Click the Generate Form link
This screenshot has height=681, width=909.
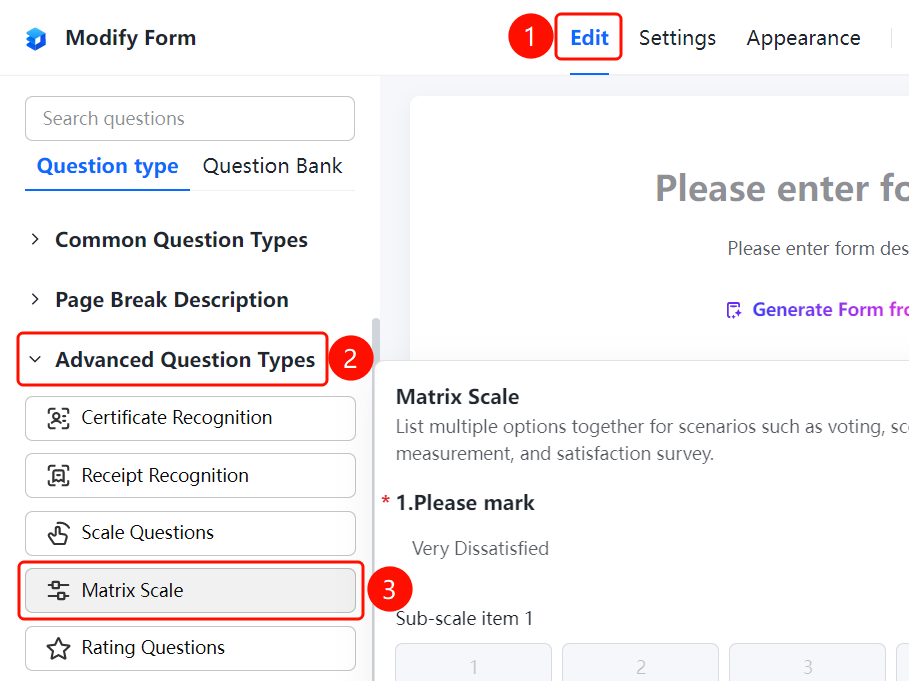(x=830, y=310)
